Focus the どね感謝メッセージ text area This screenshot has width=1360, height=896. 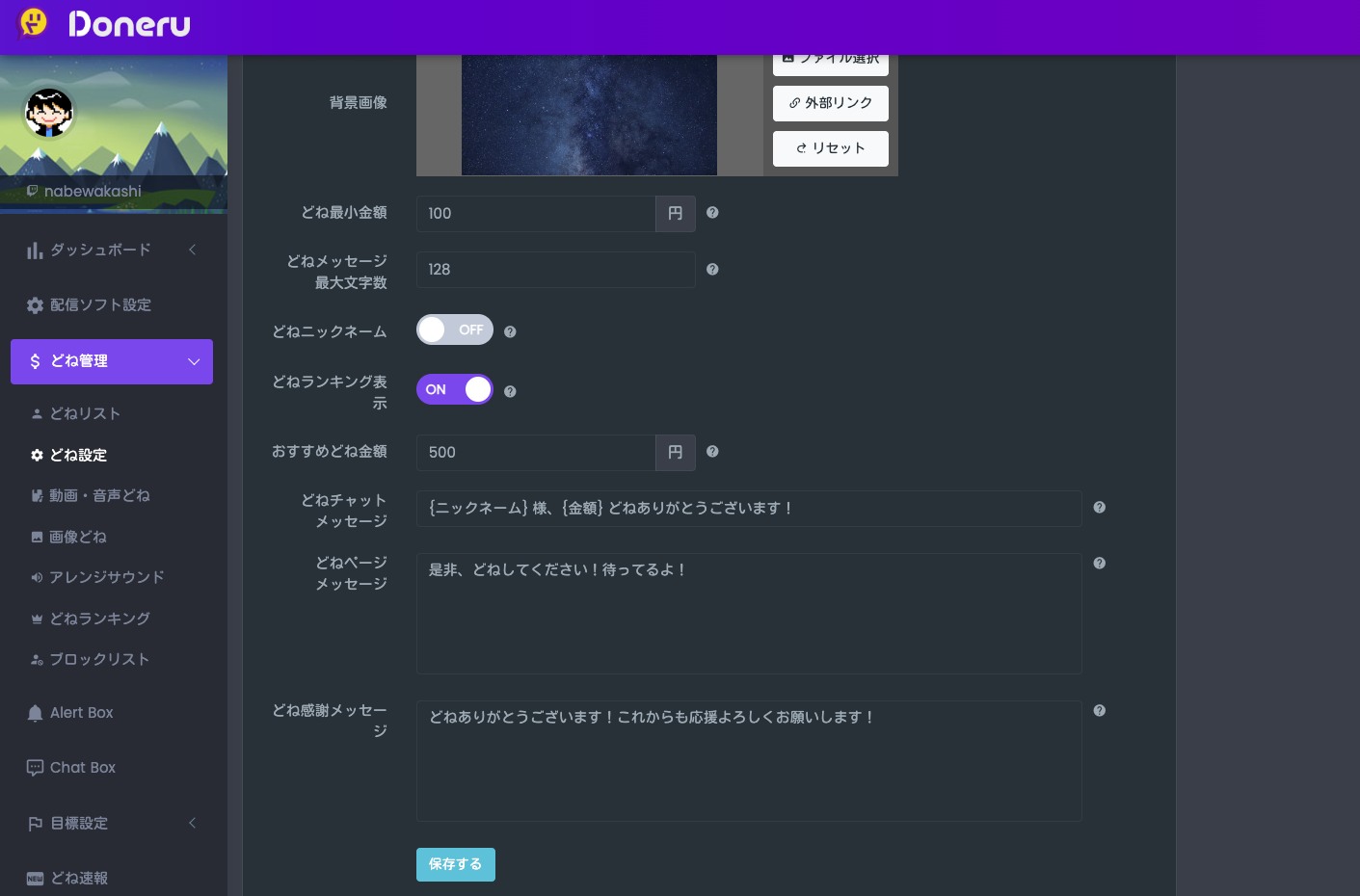(x=749, y=761)
